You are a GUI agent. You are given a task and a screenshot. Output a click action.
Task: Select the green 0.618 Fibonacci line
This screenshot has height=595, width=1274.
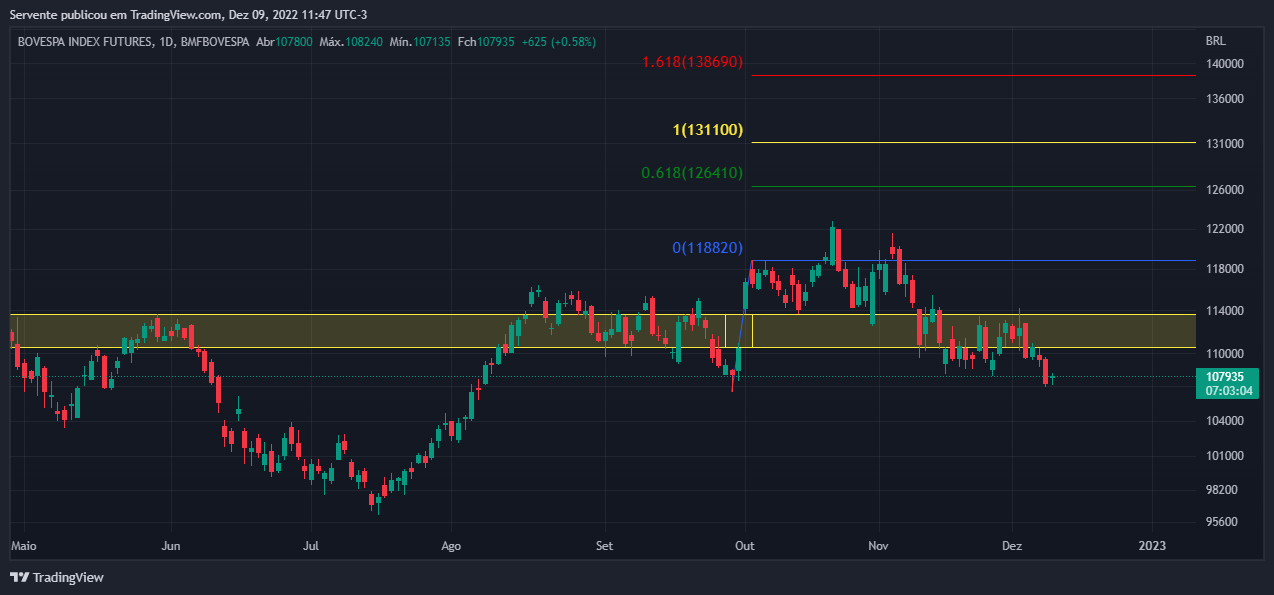[x=973, y=186]
